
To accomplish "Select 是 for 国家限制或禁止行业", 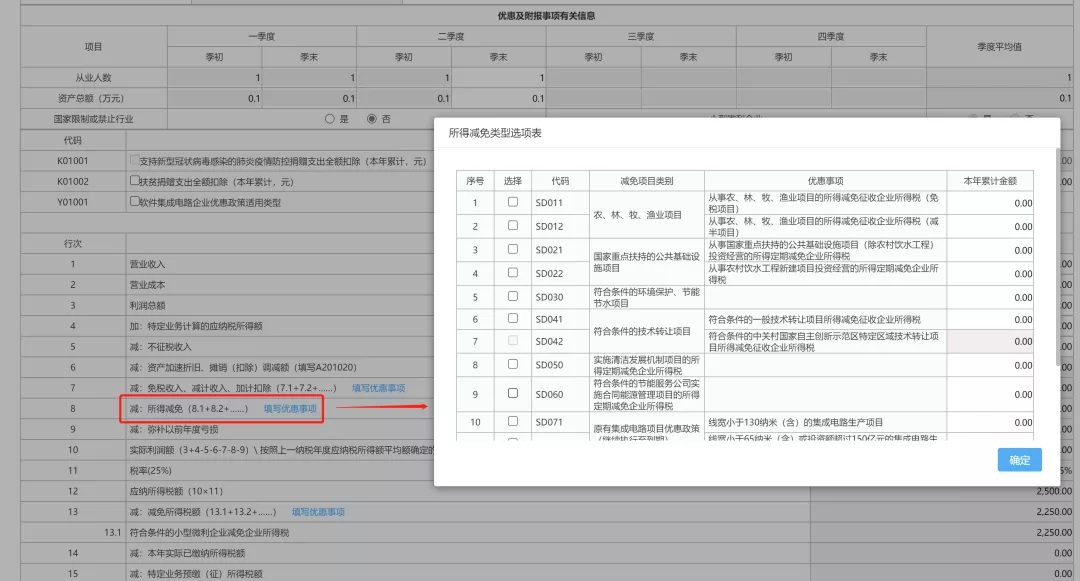I will point(329,118).
